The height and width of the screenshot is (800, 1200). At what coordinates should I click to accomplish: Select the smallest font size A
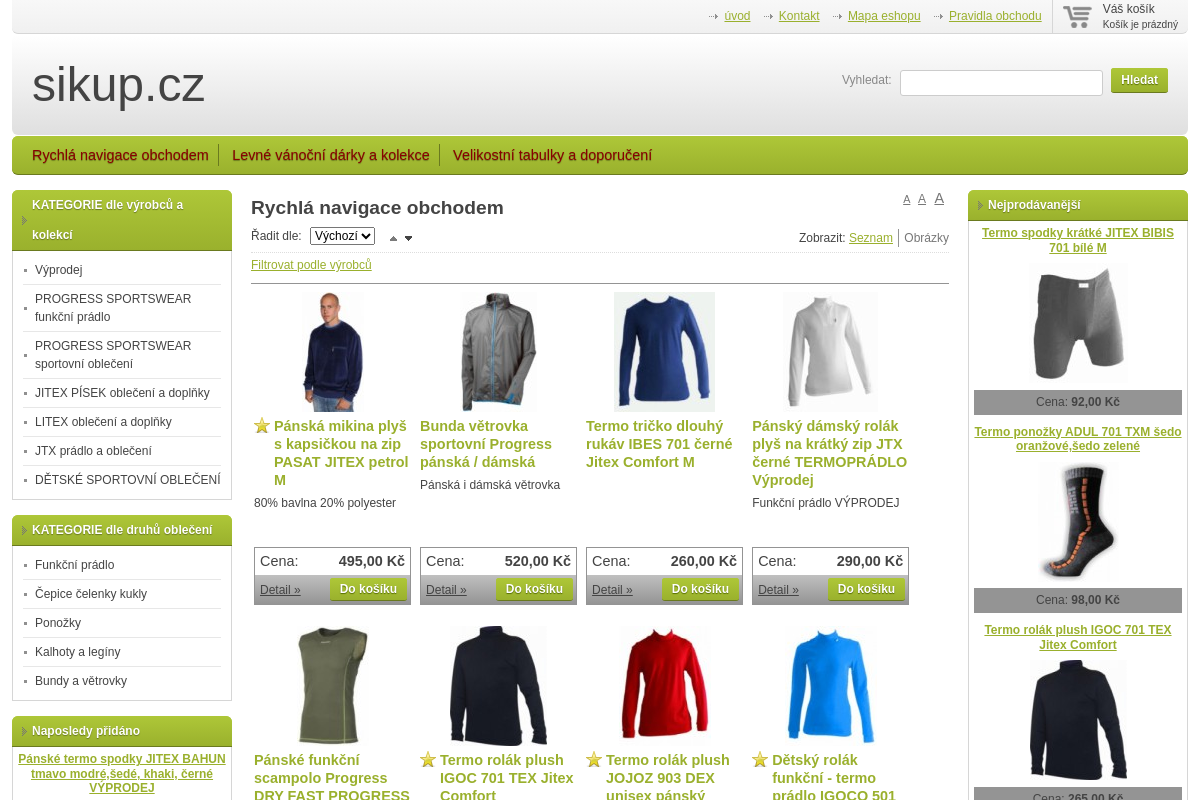(x=906, y=200)
